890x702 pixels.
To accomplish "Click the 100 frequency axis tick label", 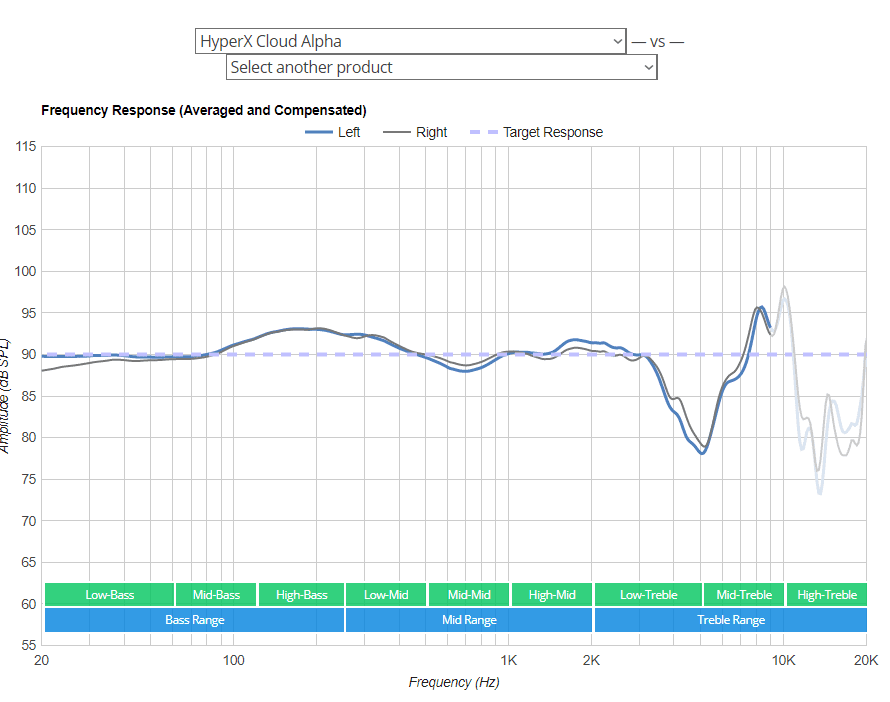I will (x=233, y=661).
